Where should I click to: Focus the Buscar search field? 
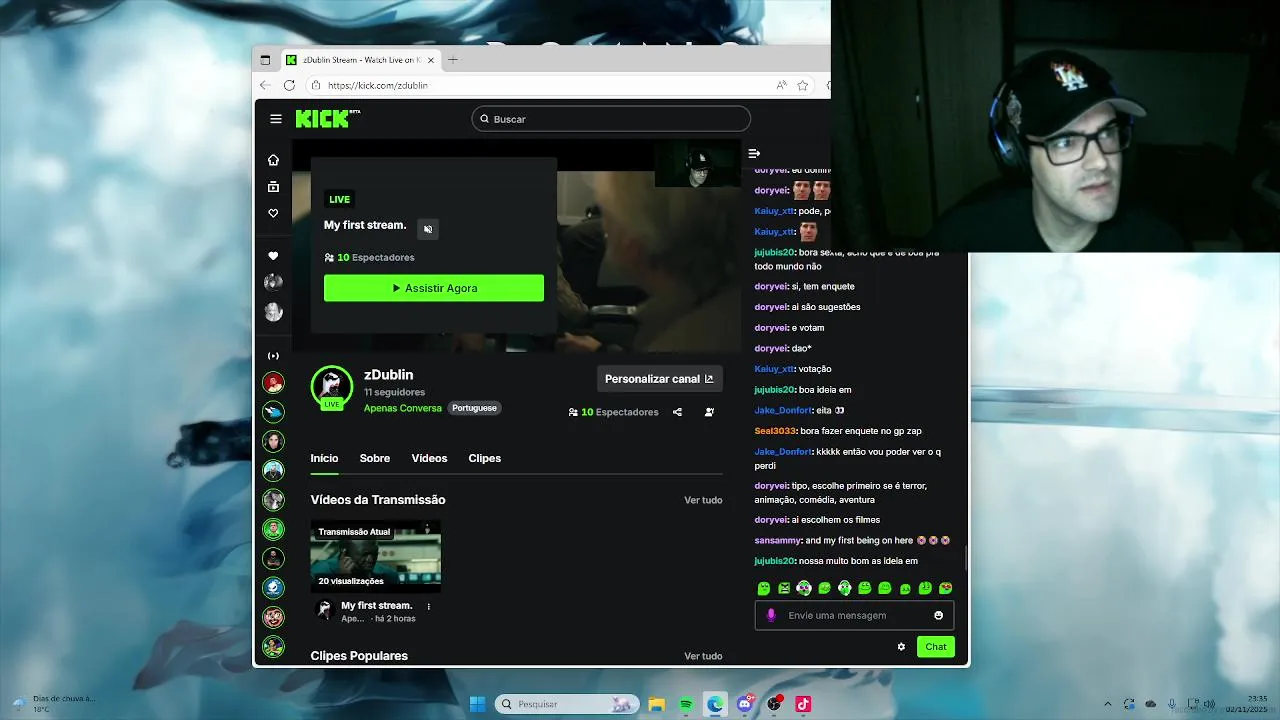point(611,119)
